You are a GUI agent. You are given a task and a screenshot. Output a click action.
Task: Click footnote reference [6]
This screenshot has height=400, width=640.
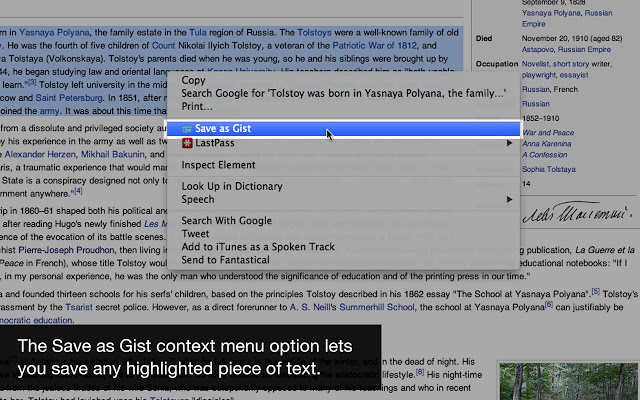tap(549, 304)
